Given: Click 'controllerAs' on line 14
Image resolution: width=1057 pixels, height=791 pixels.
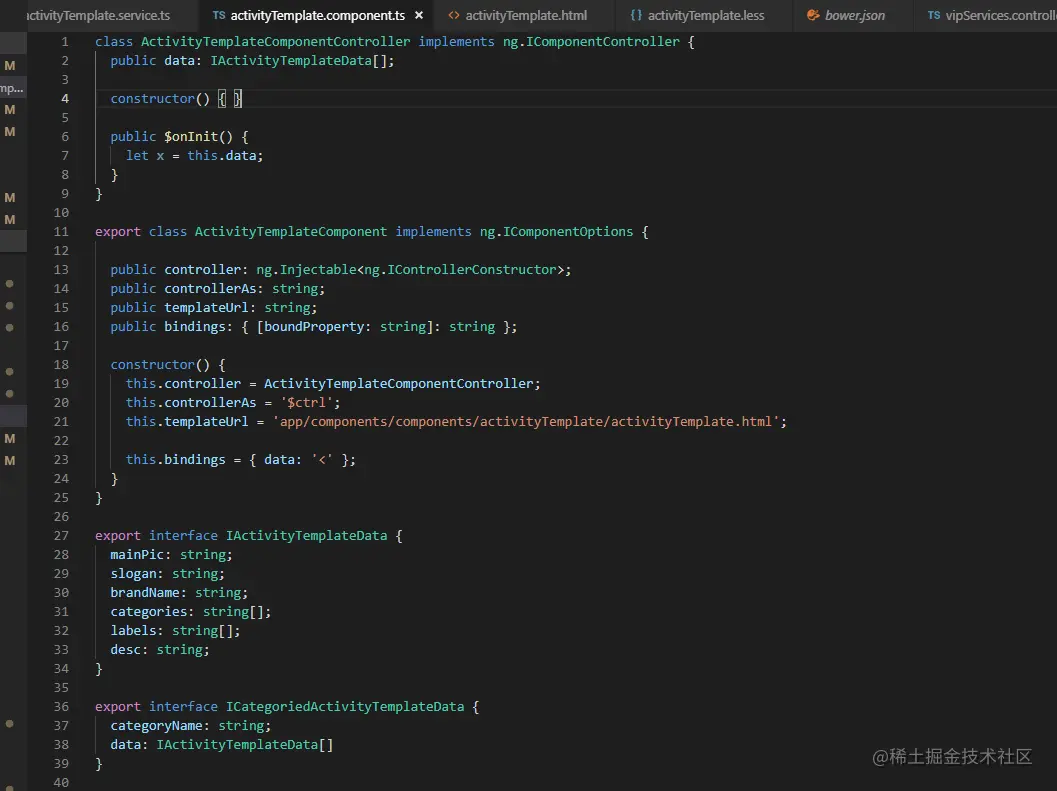Looking at the screenshot, I should [x=210, y=289].
